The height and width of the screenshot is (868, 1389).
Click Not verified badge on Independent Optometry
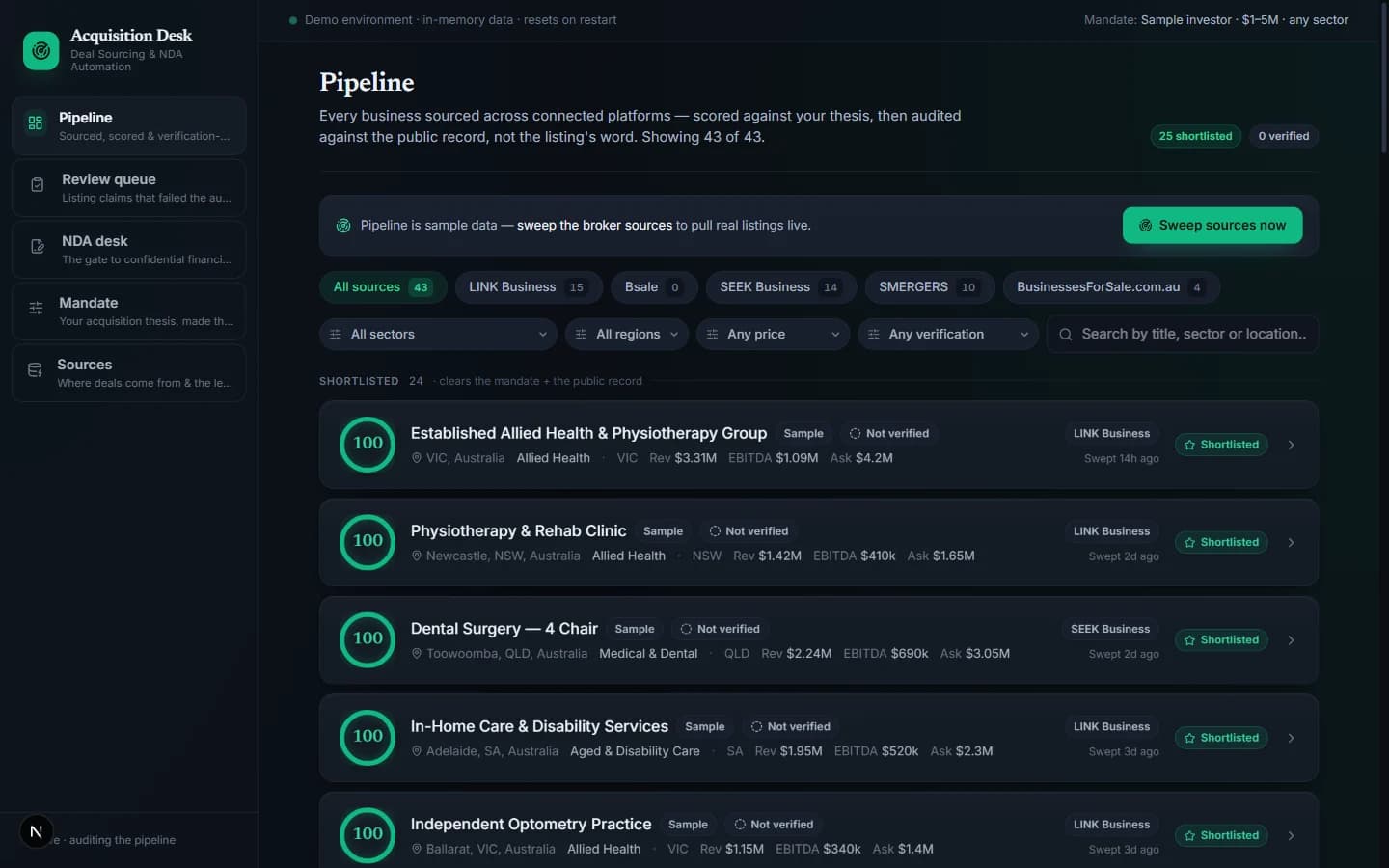coord(774,825)
